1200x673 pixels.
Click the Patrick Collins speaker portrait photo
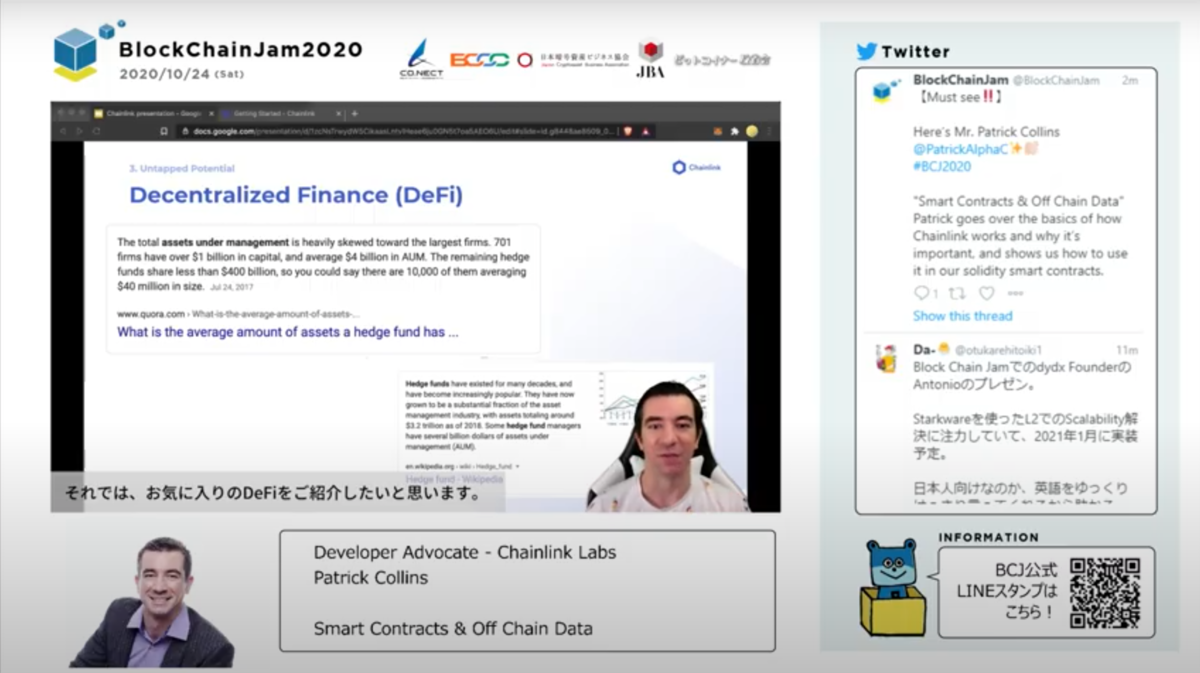coord(152,602)
